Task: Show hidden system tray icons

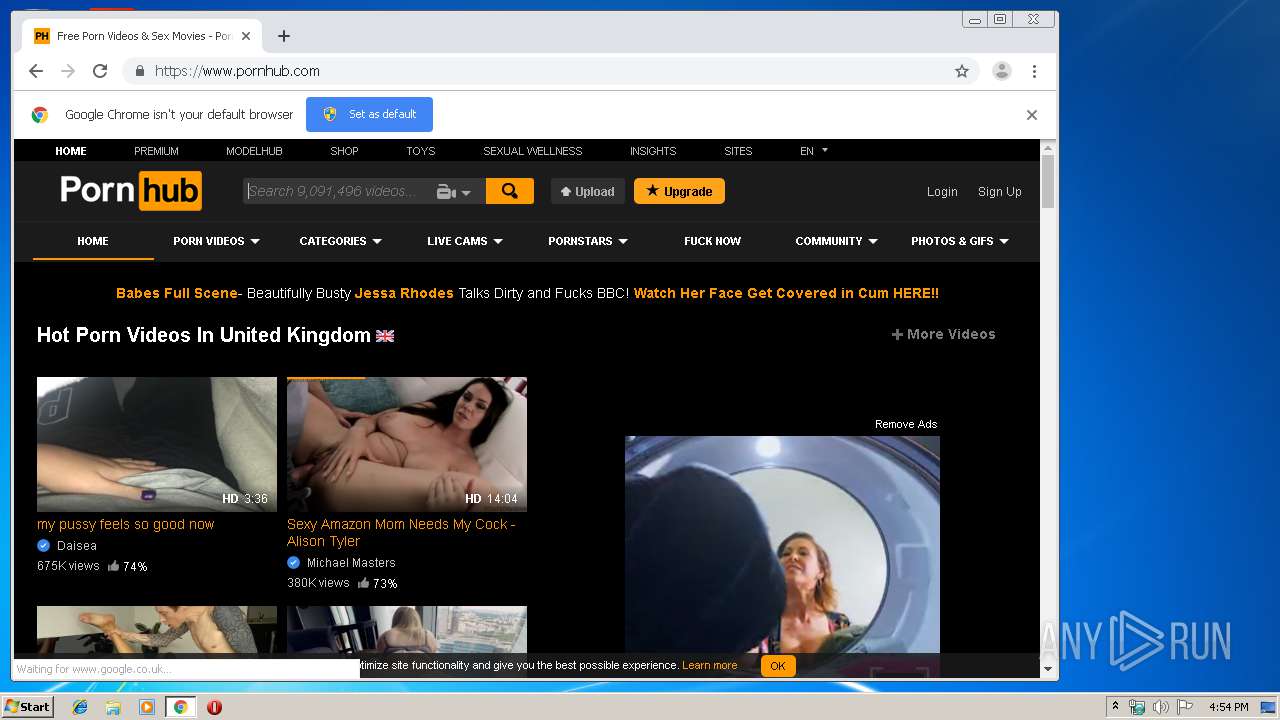Action: tap(1115, 707)
